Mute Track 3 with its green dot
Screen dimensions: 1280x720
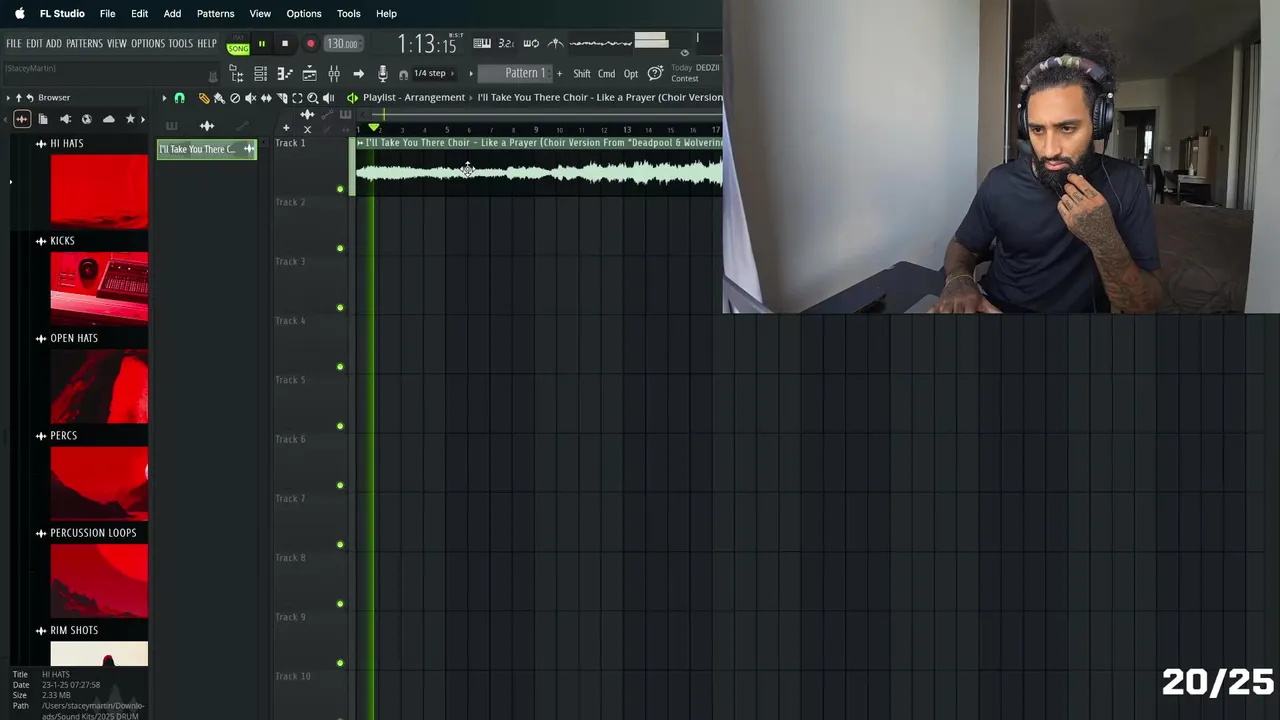(x=340, y=307)
